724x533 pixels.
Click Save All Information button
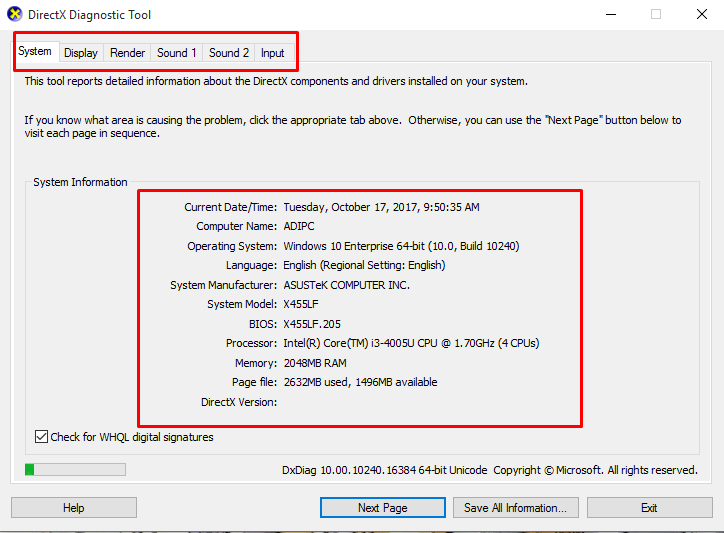515,508
